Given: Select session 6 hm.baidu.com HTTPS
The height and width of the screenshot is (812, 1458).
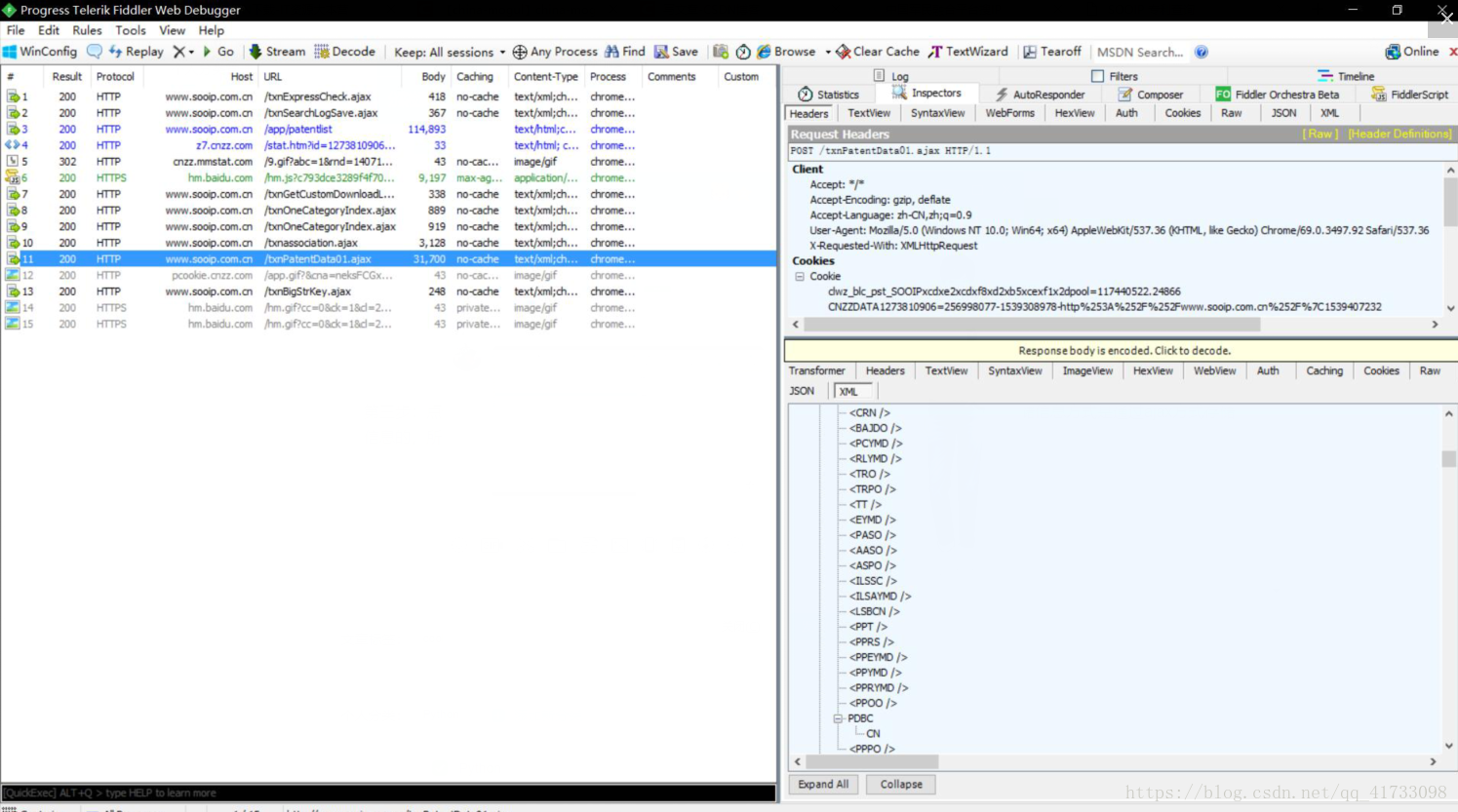Looking at the screenshot, I should (388, 178).
